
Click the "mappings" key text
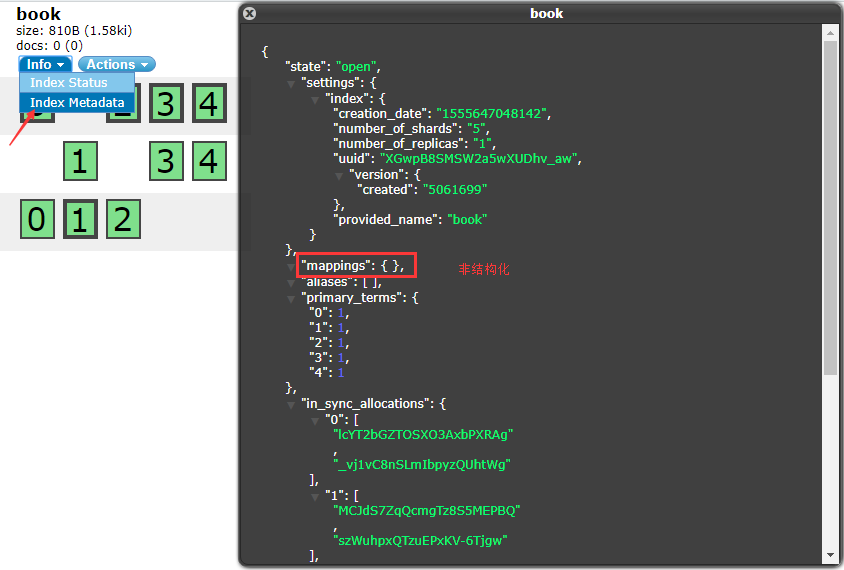337,266
